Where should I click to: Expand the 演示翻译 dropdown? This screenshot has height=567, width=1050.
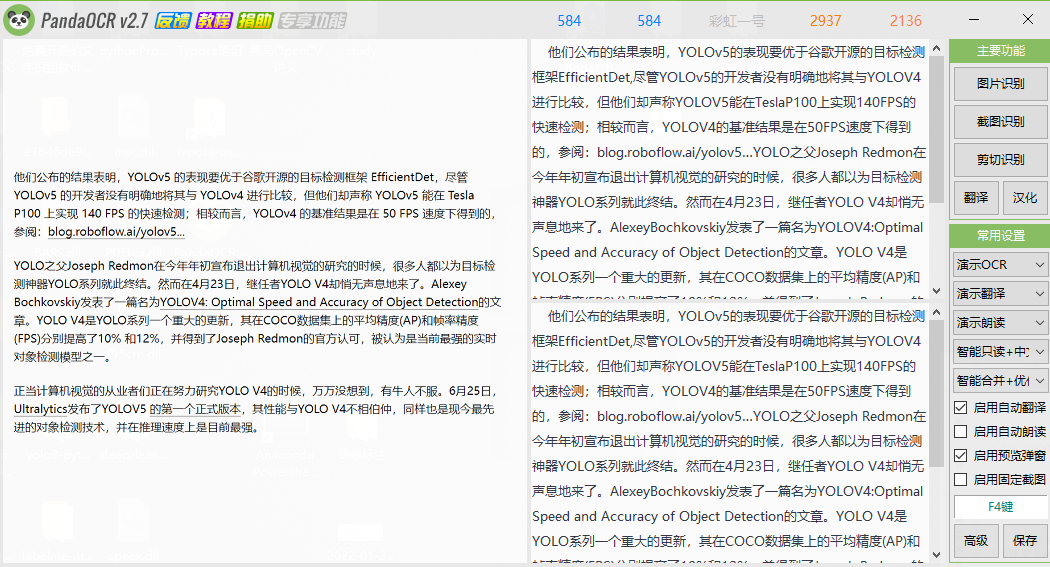tap(1000, 293)
